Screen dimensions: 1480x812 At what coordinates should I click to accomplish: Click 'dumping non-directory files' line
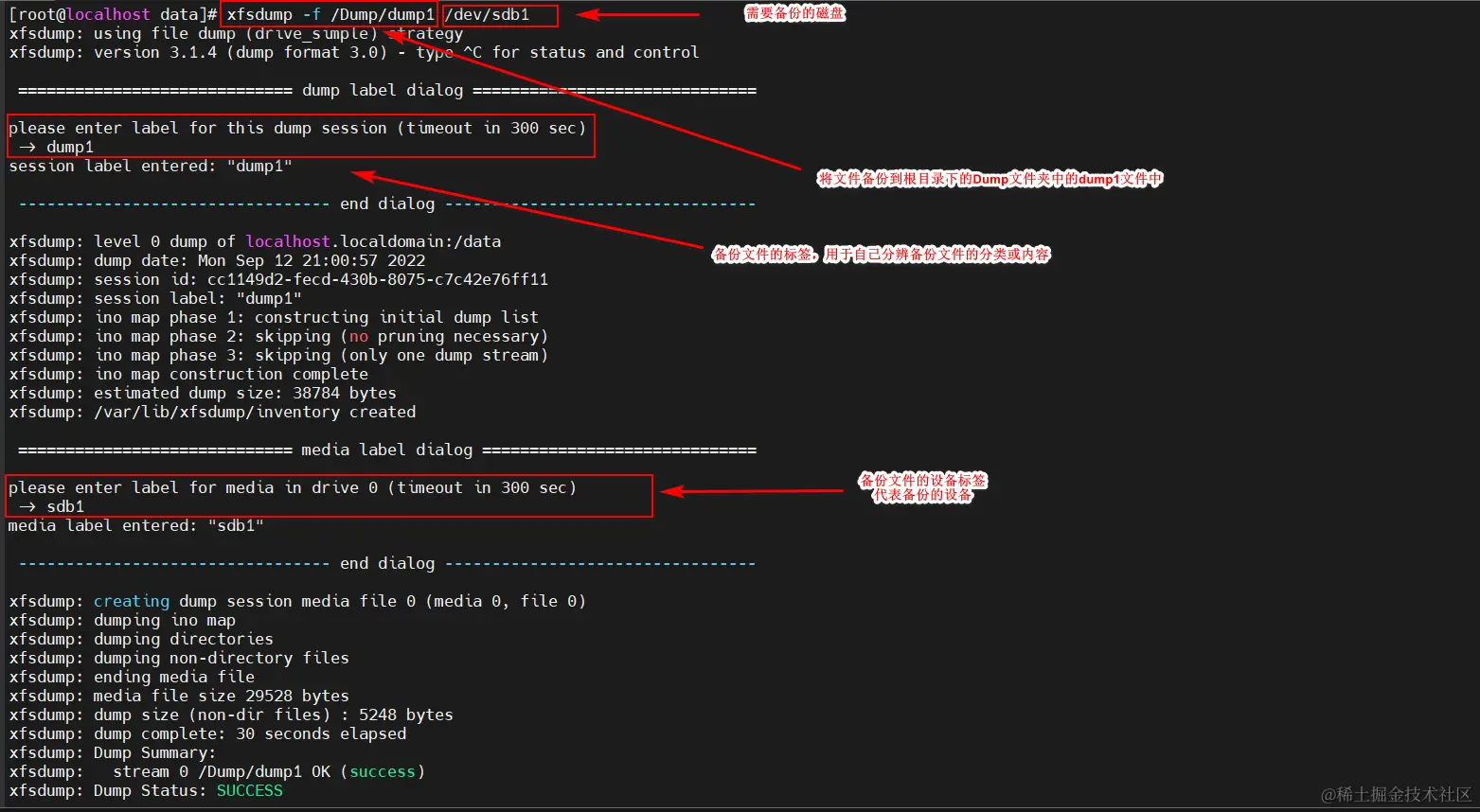coord(179,658)
